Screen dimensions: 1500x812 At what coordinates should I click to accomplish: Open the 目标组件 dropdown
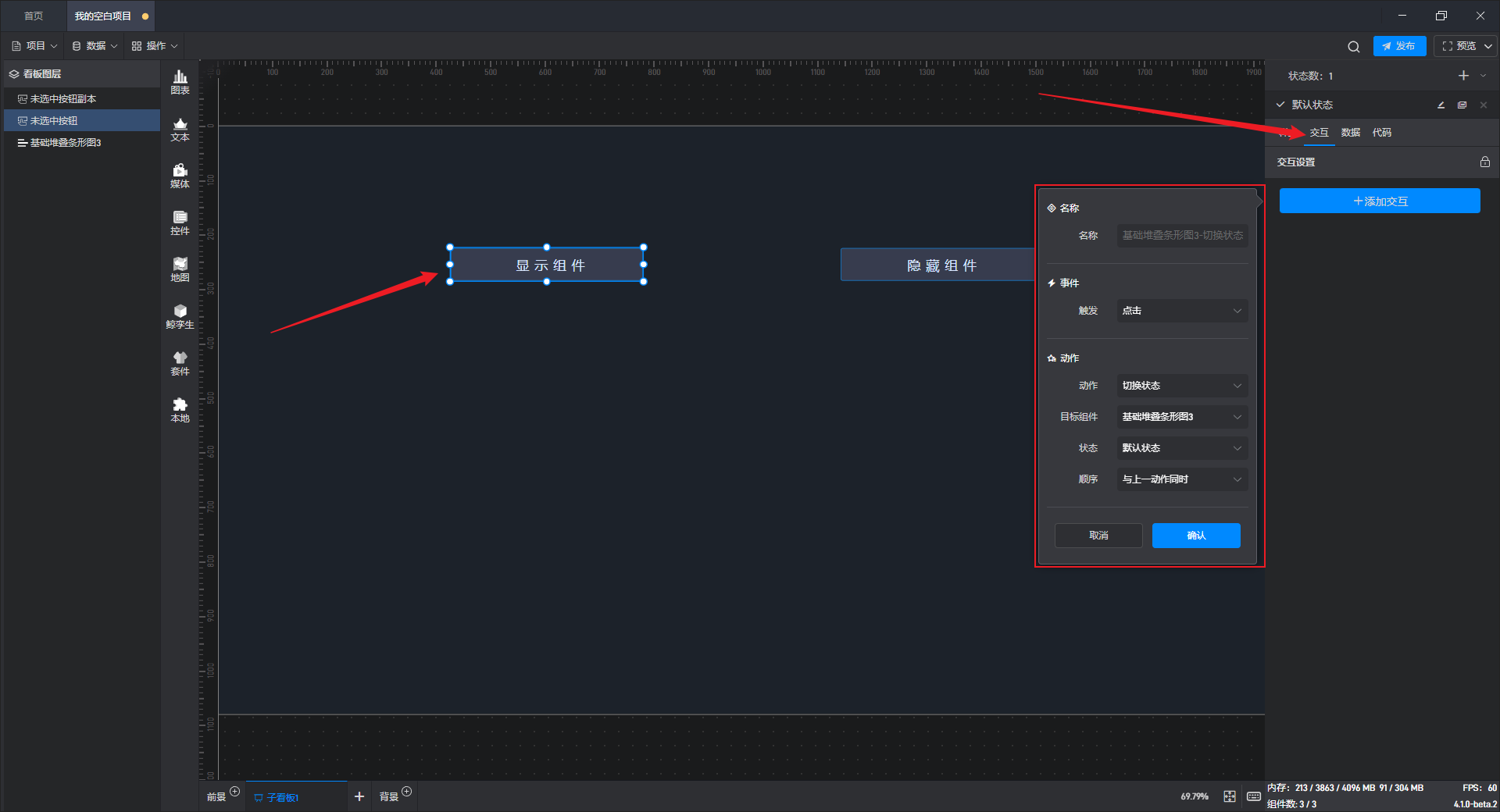[x=1182, y=417]
